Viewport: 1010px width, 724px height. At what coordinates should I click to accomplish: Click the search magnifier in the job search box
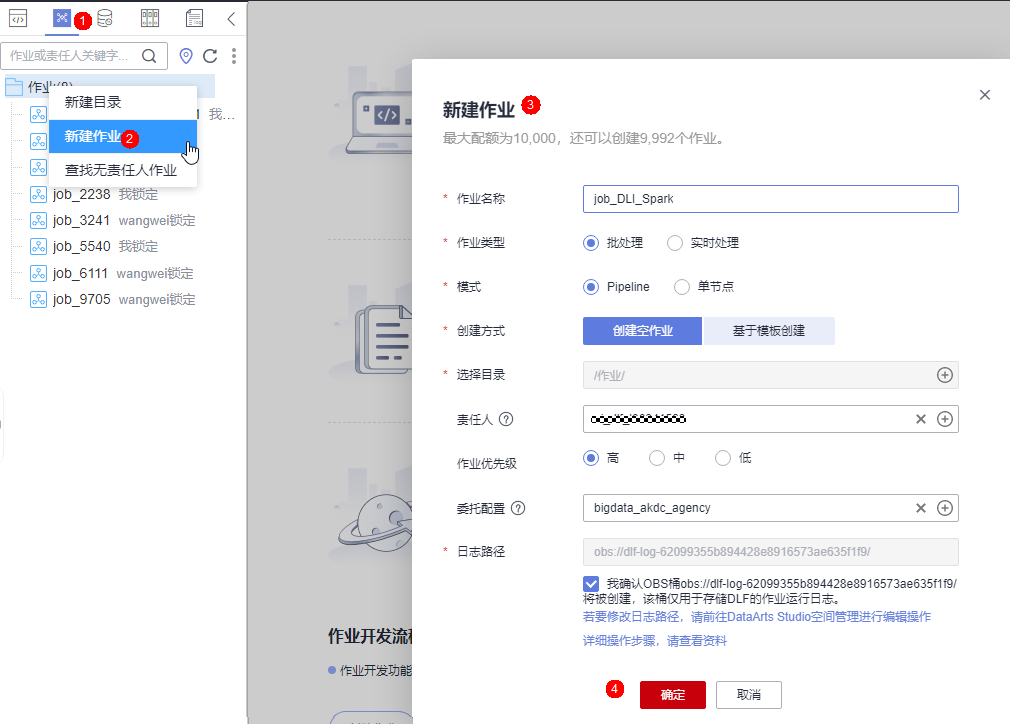(x=151, y=56)
